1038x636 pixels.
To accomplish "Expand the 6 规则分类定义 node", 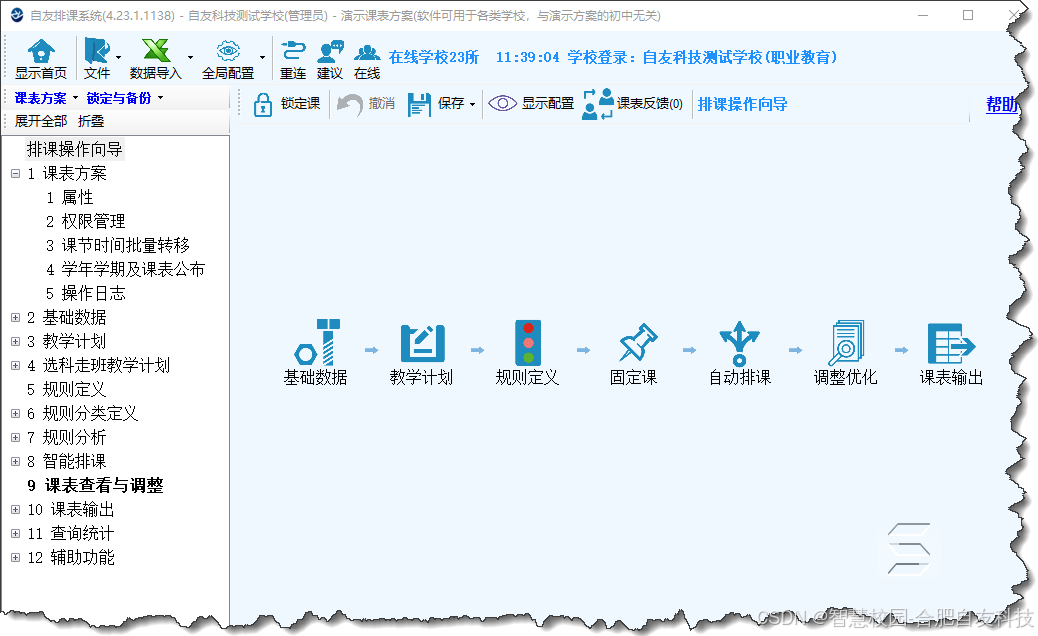I will pyautogui.click(x=15, y=414).
